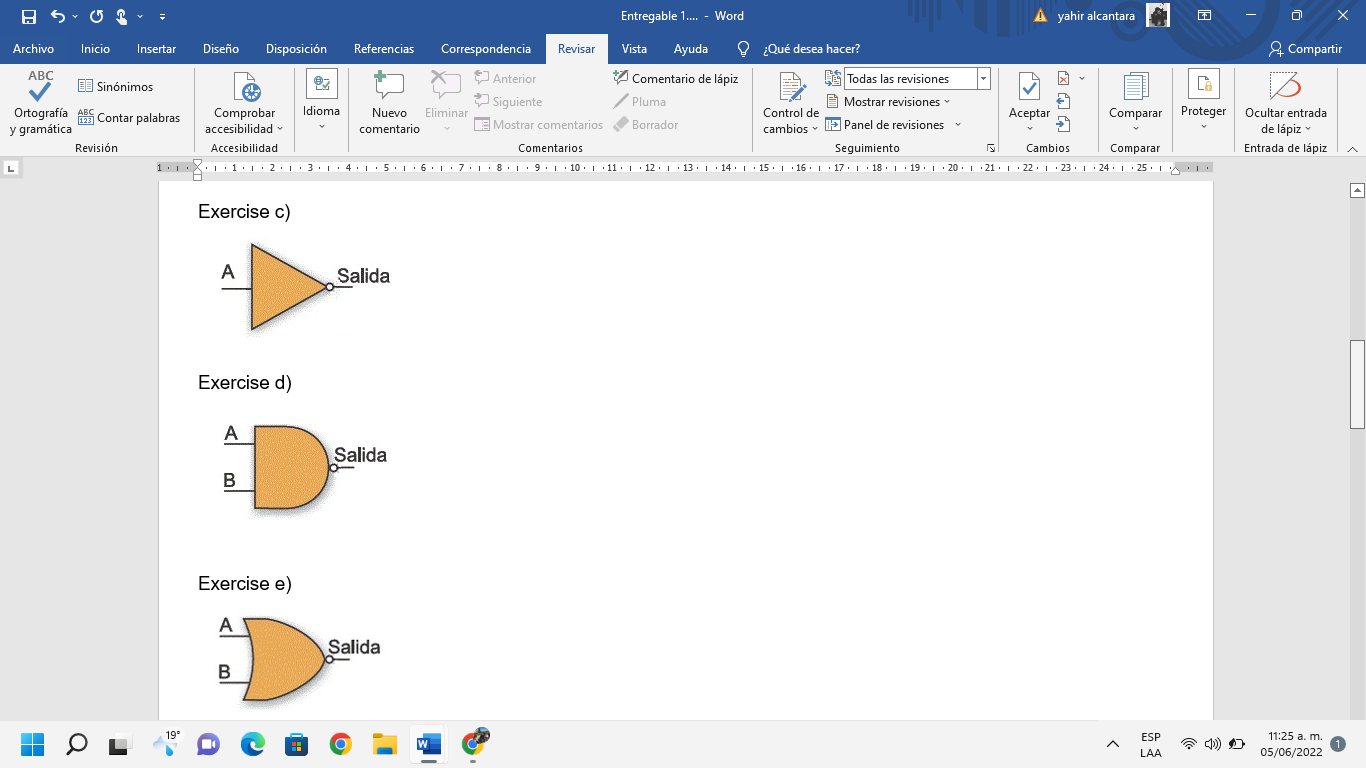
Task: Click the tab selector at ruler corner
Action: point(11,168)
